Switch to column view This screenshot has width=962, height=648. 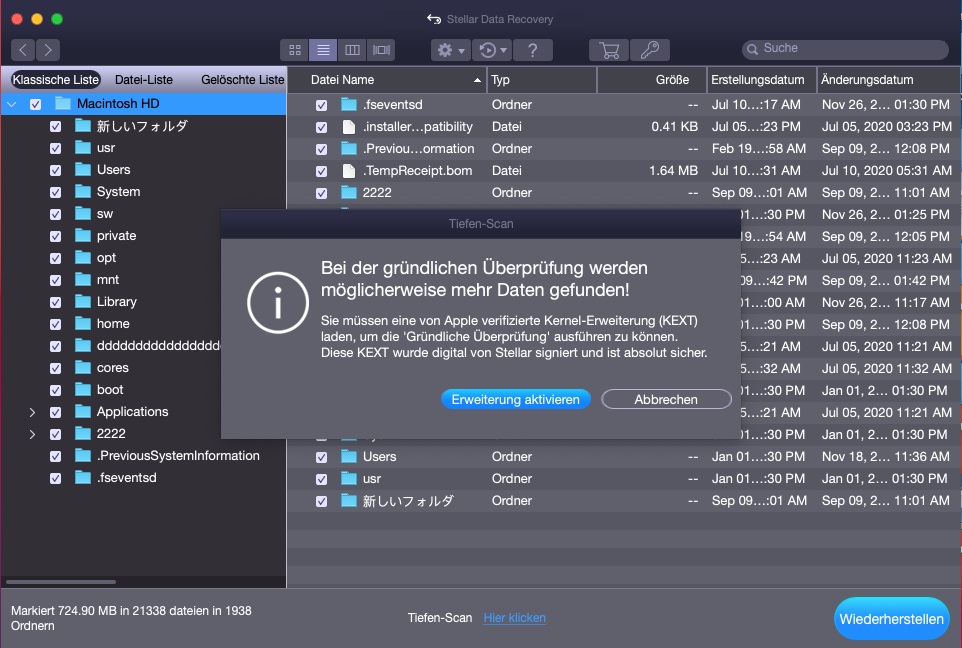tap(352, 50)
